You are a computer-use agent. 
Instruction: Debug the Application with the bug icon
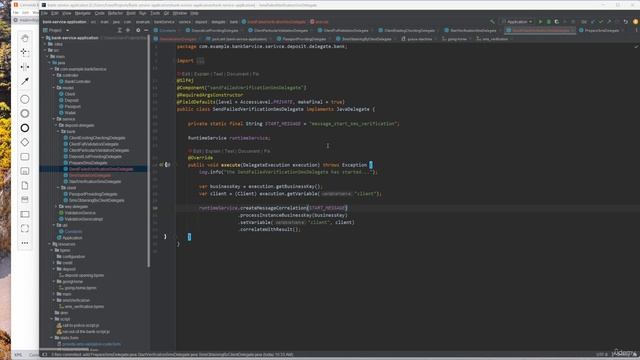tap(549, 22)
